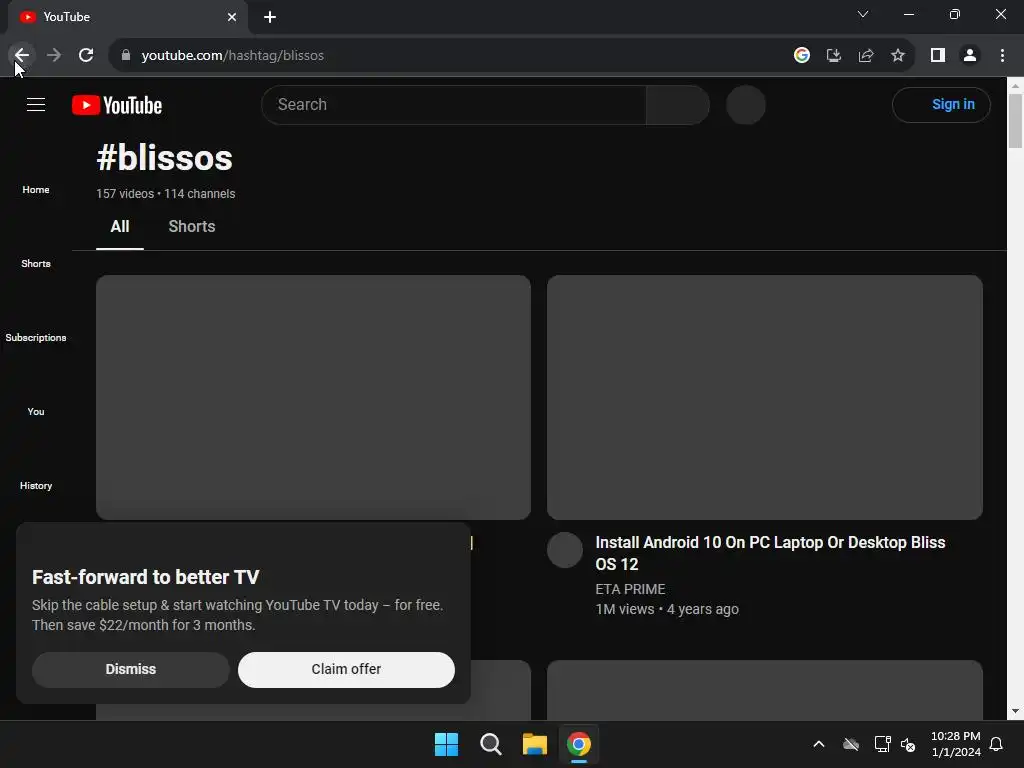Click the scrollbar down arrow
Screen dimensions: 1024x768
1015,711
